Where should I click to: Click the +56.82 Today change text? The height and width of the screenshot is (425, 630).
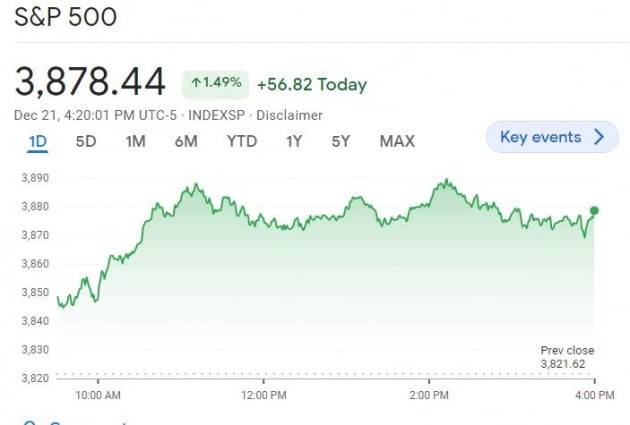[311, 85]
